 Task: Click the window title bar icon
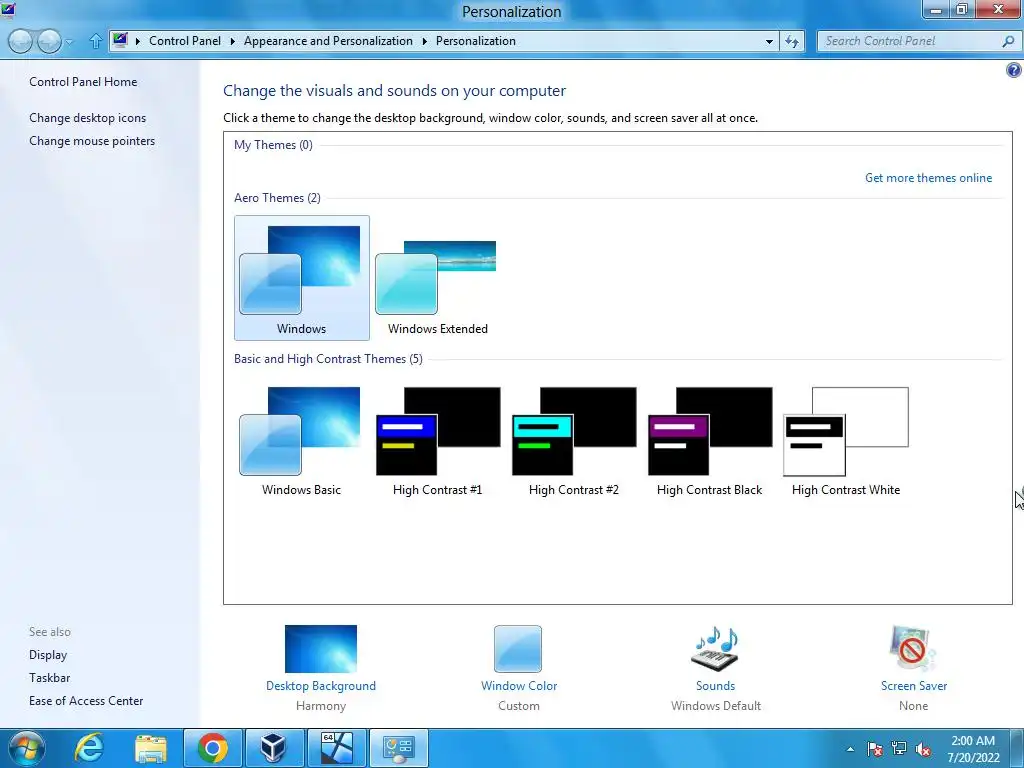click(8, 9)
